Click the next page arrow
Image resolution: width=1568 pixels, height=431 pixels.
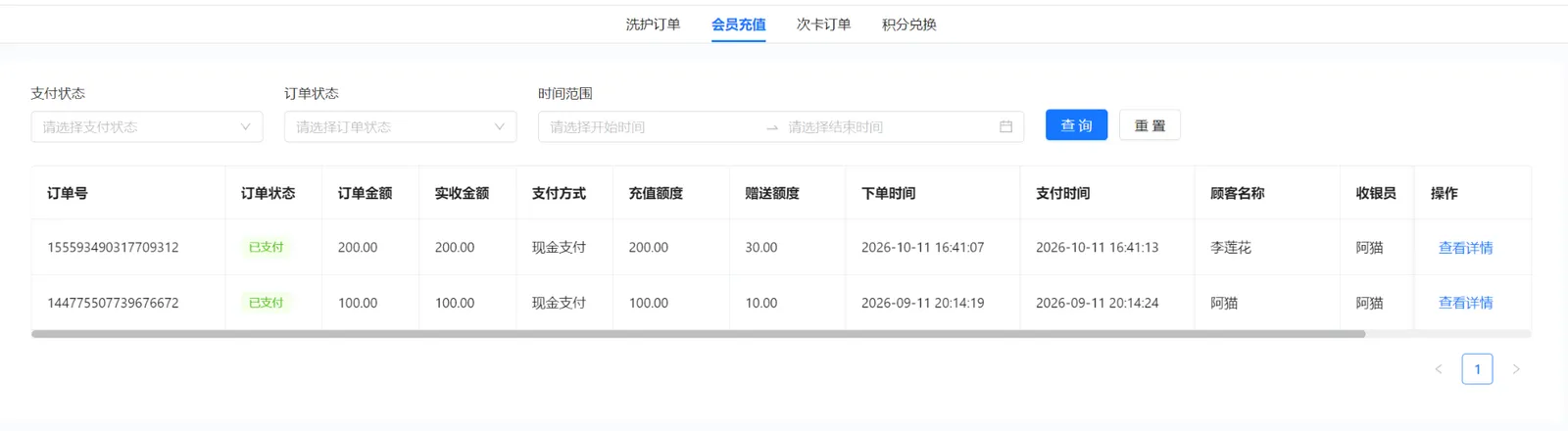1516,369
